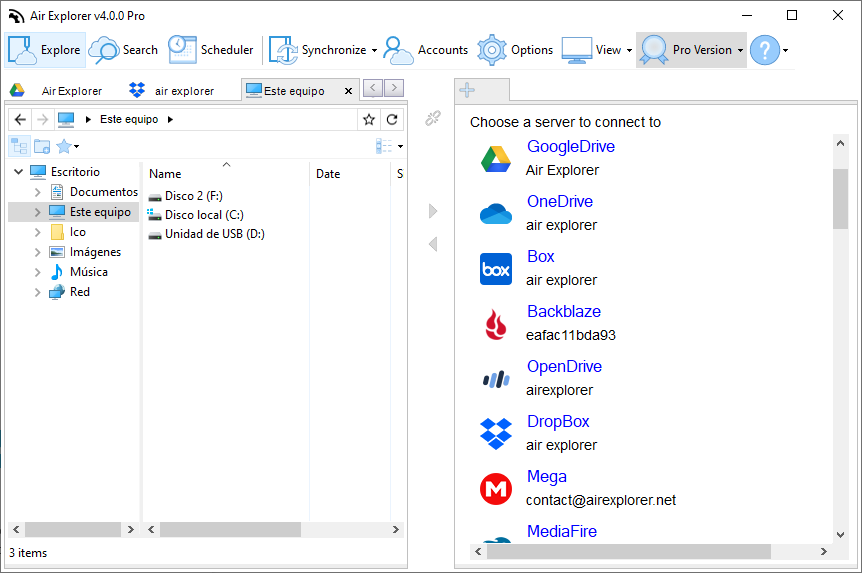Click the OpenDrive logo icon
The height and width of the screenshot is (573, 862).
(x=496, y=379)
